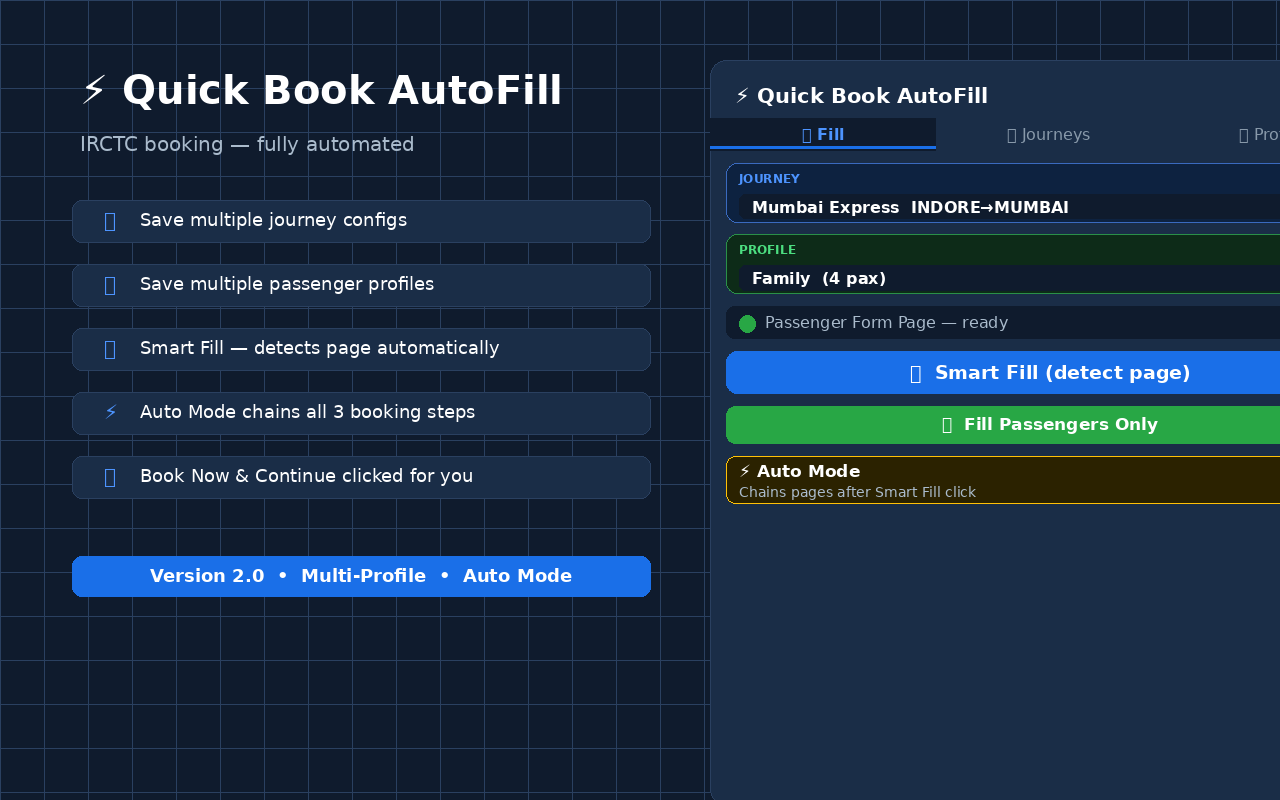This screenshot has height=800, width=1280.
Task: Click Fill Passengers Only button
Action: (1003, 425)
